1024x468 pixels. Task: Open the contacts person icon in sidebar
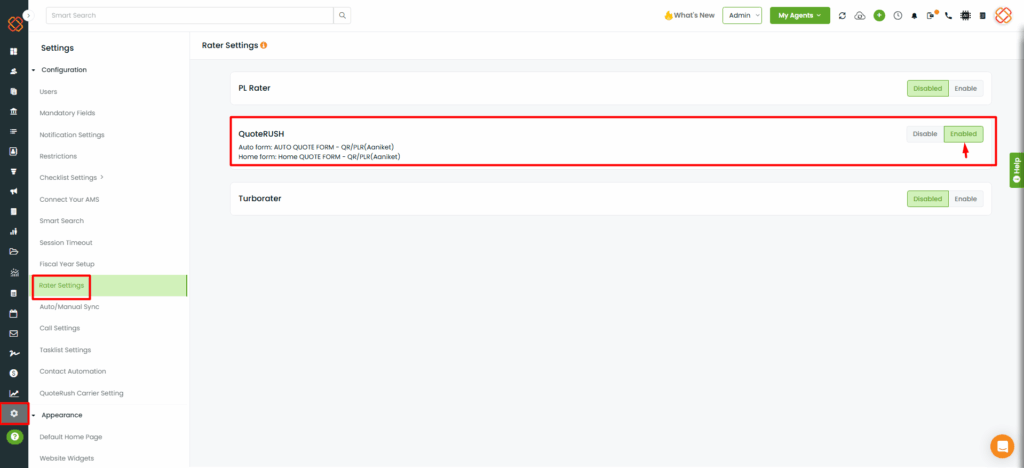14,71
